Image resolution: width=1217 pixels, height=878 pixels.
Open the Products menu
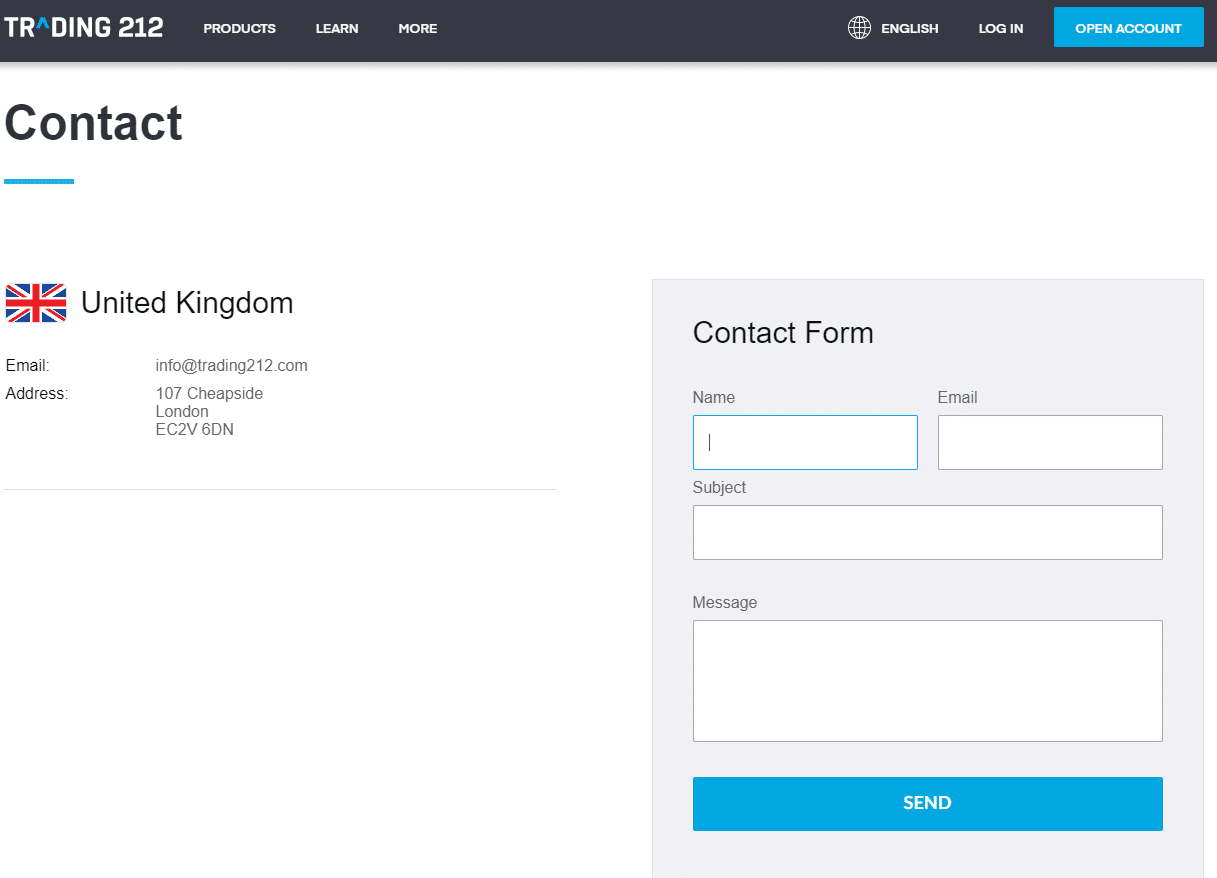click(240, 29)
